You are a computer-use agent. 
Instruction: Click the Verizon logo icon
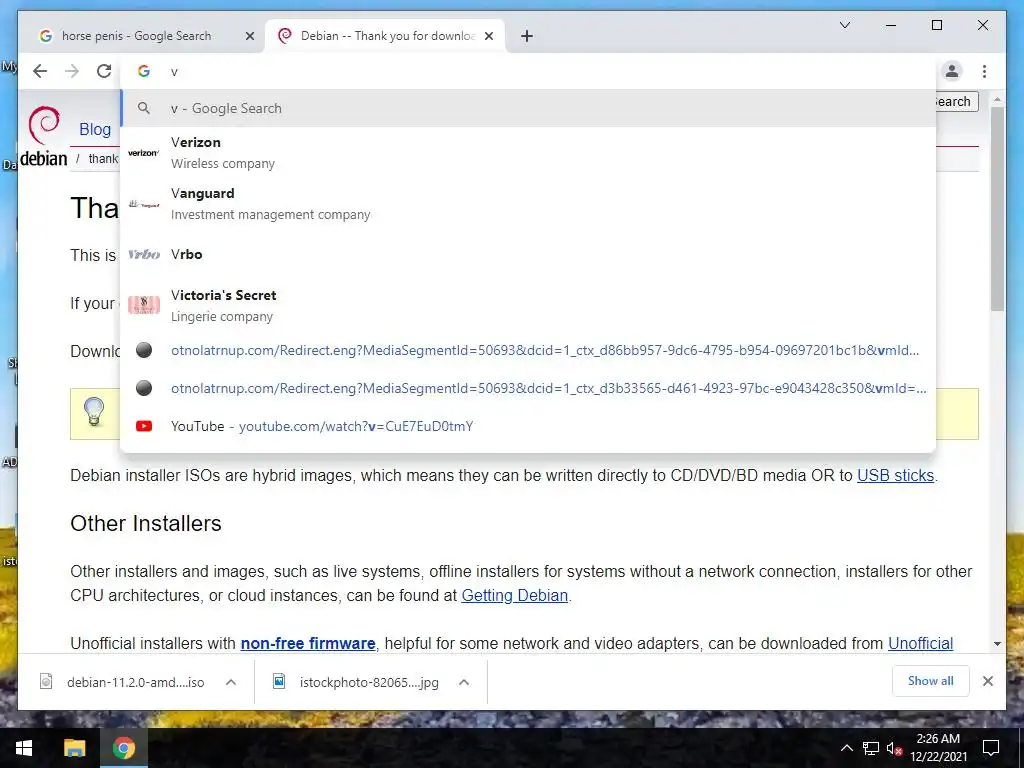pos(144,153)
